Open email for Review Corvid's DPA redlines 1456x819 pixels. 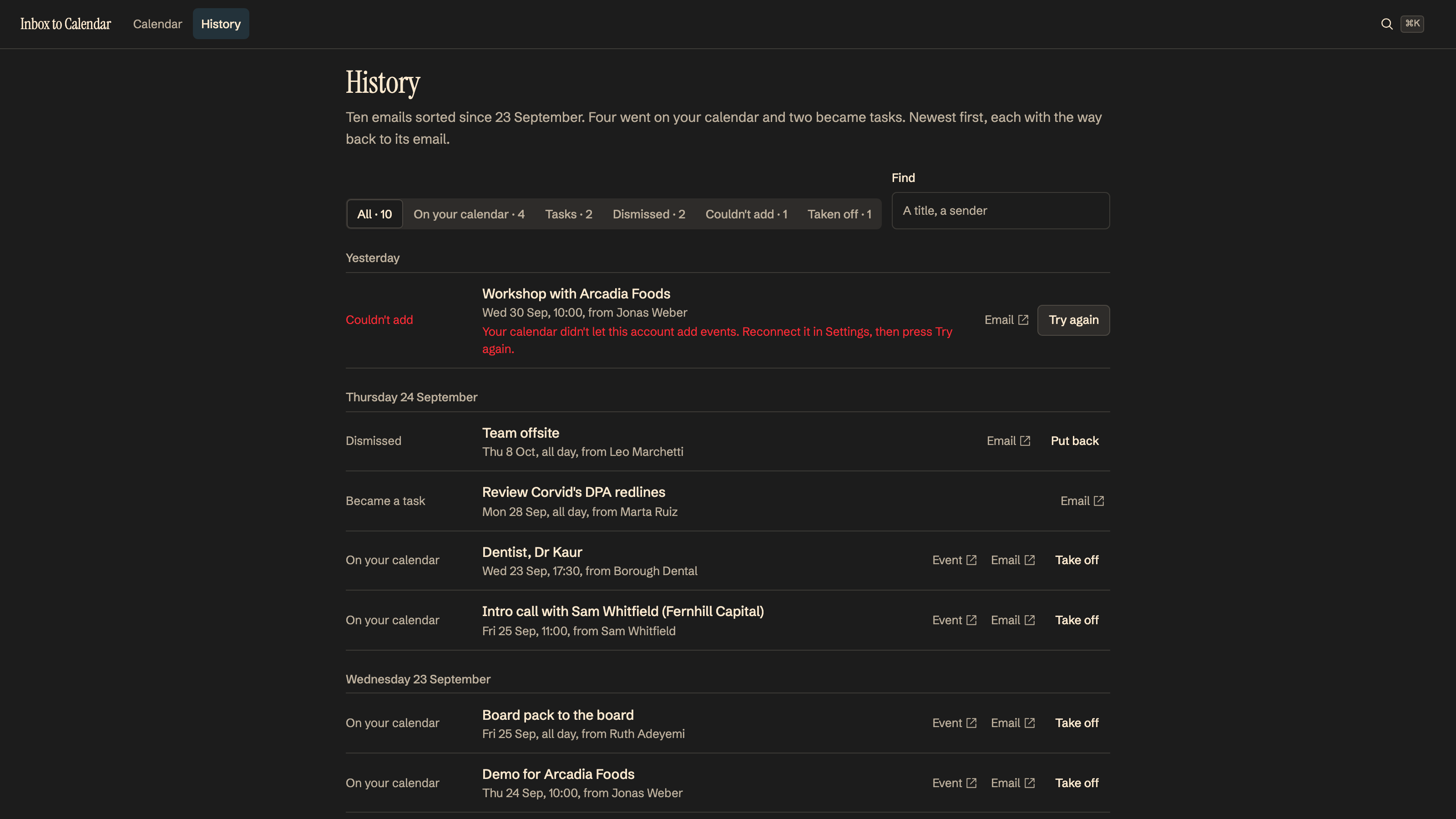click(x=1082, y=501)
